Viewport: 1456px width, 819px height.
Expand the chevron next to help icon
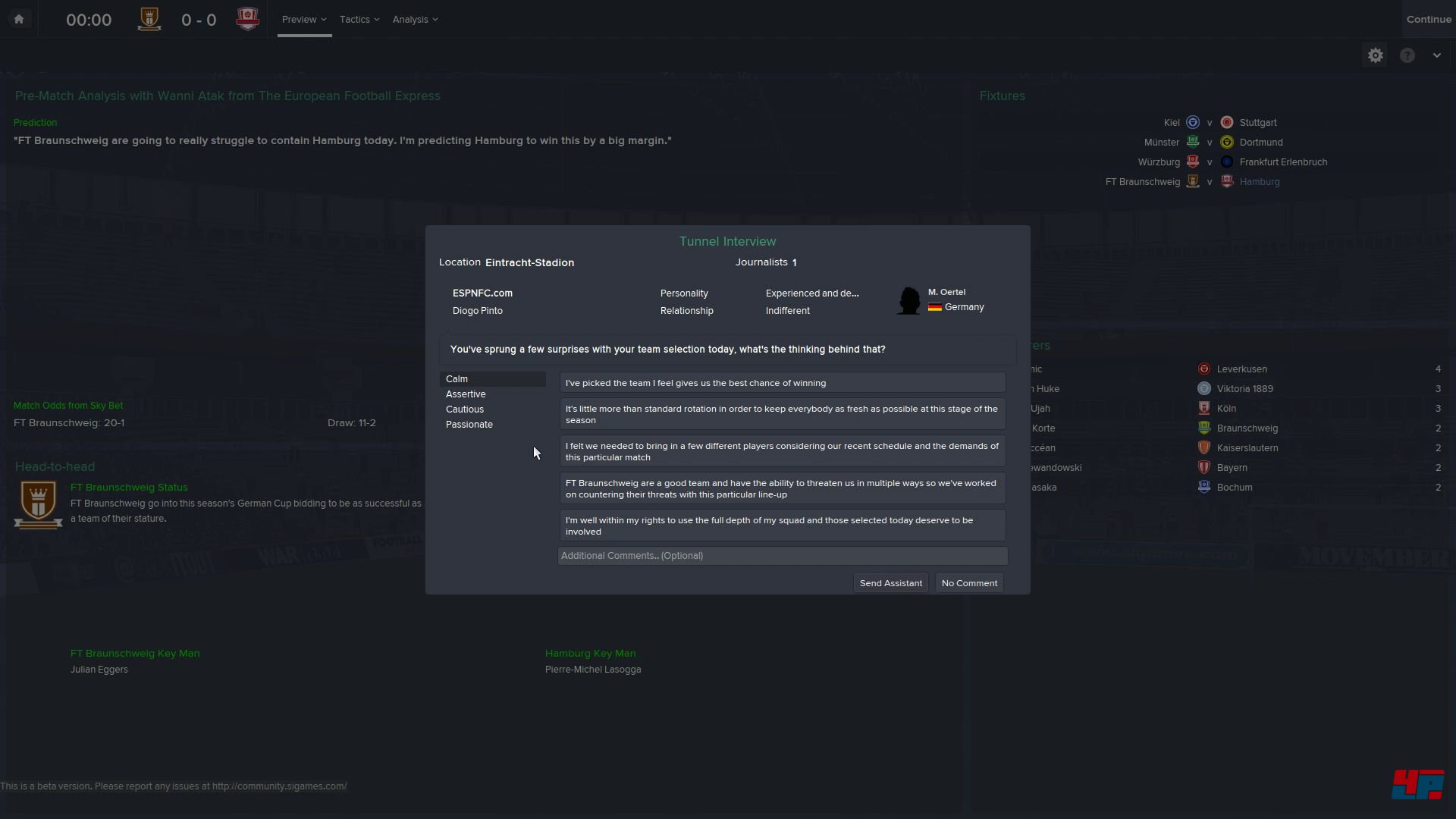point(1437,55)
